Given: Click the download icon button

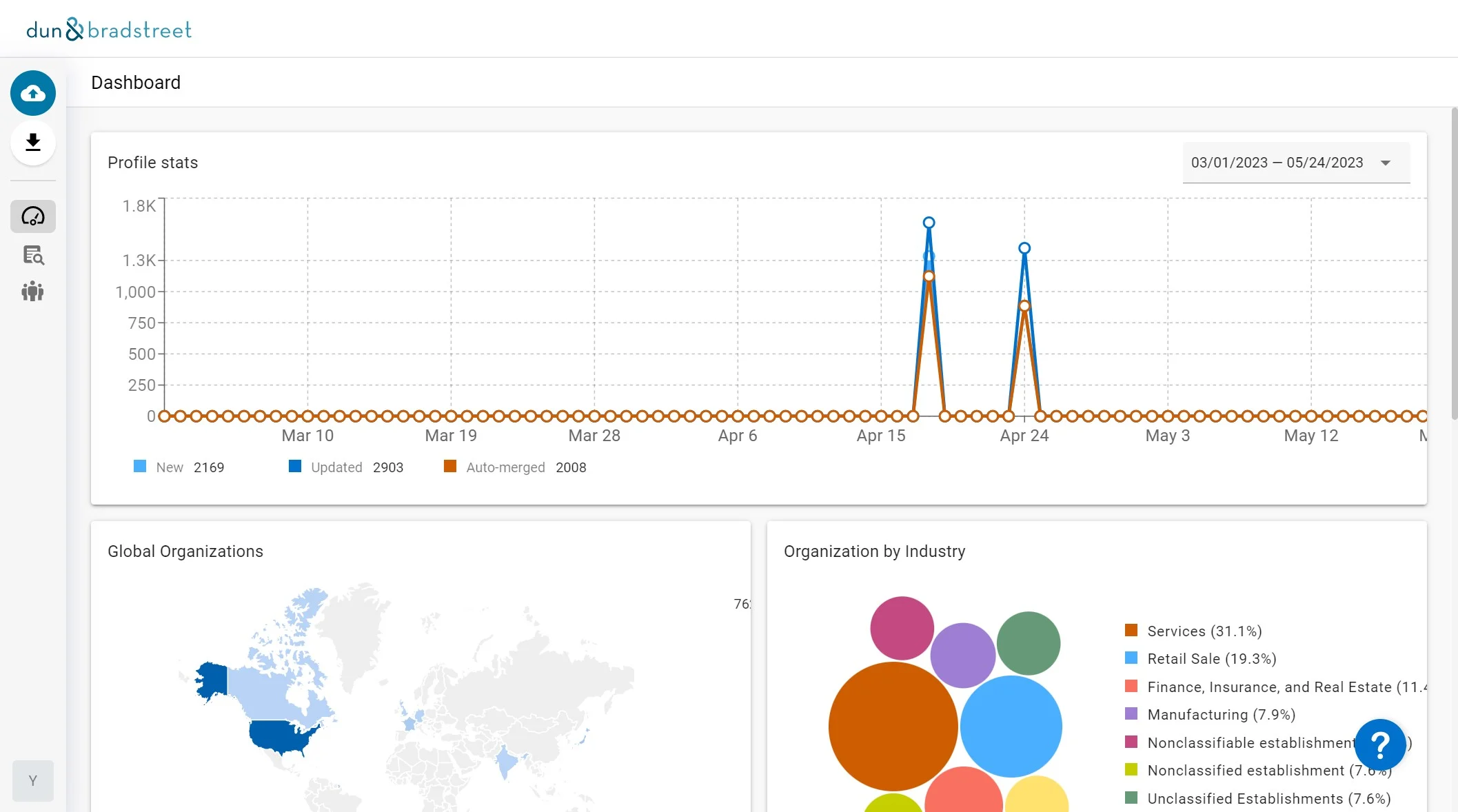Looking at the screenshot, I should tap(33, 143).
